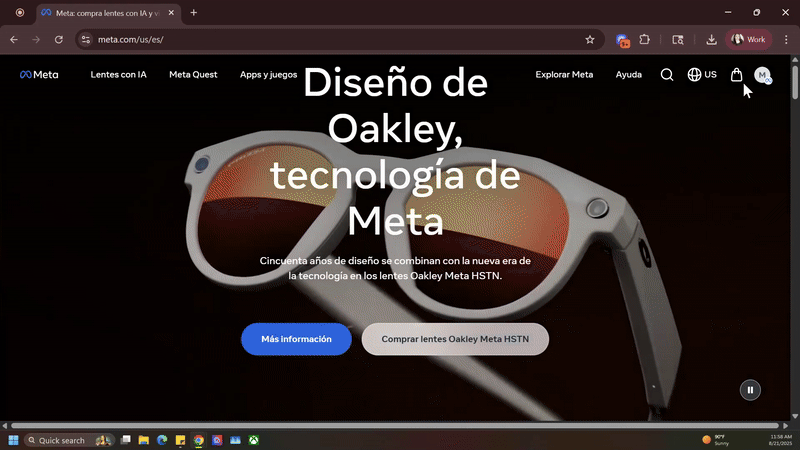The image size is (800, 450).
Task: Reload the page
Action: pos(59,40)
